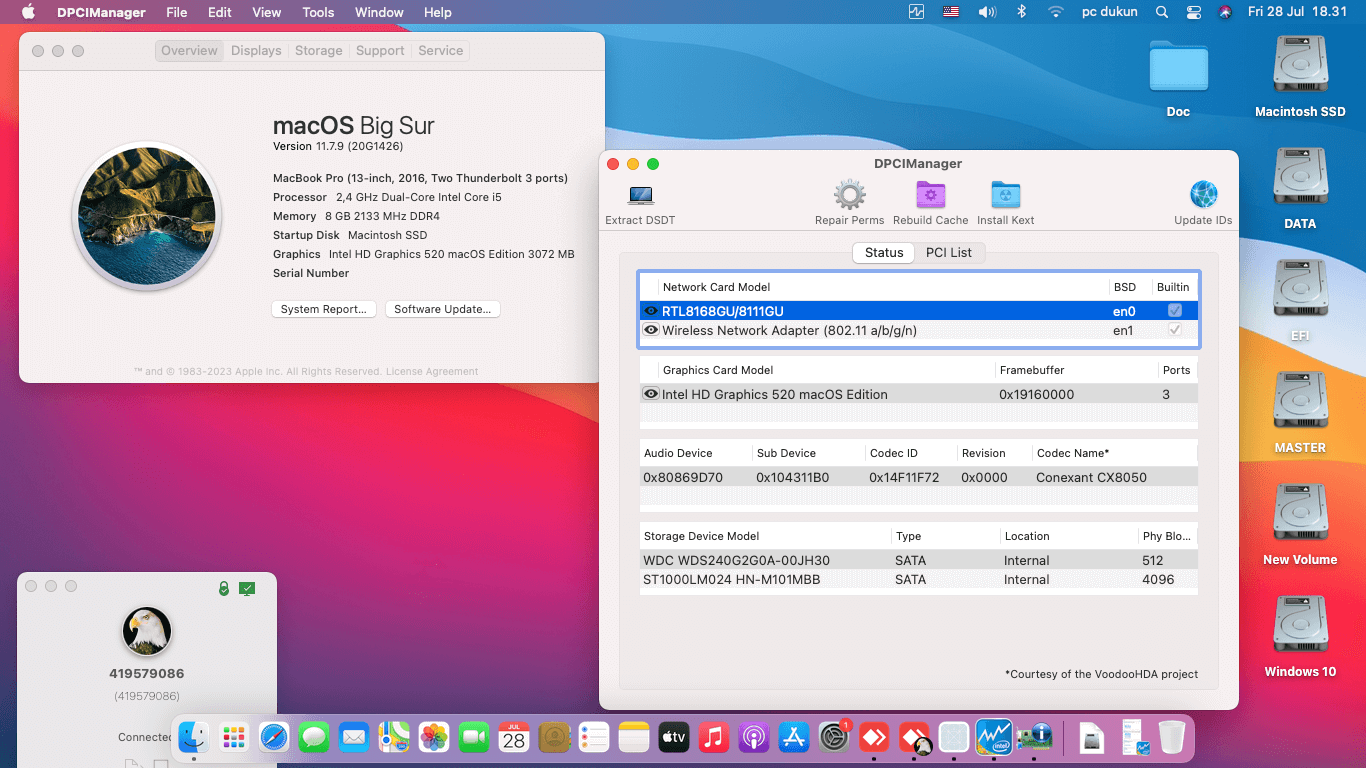The width and height of the screenshot is (1366, 768).
Task: Switch to the PCI List tab
Action: [x=949, y=252]
